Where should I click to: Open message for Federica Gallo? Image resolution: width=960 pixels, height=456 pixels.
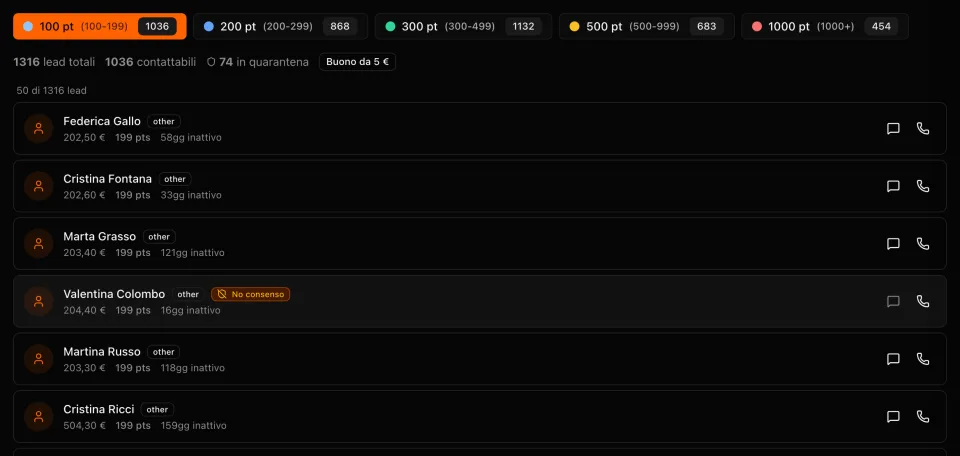(893, 129)
